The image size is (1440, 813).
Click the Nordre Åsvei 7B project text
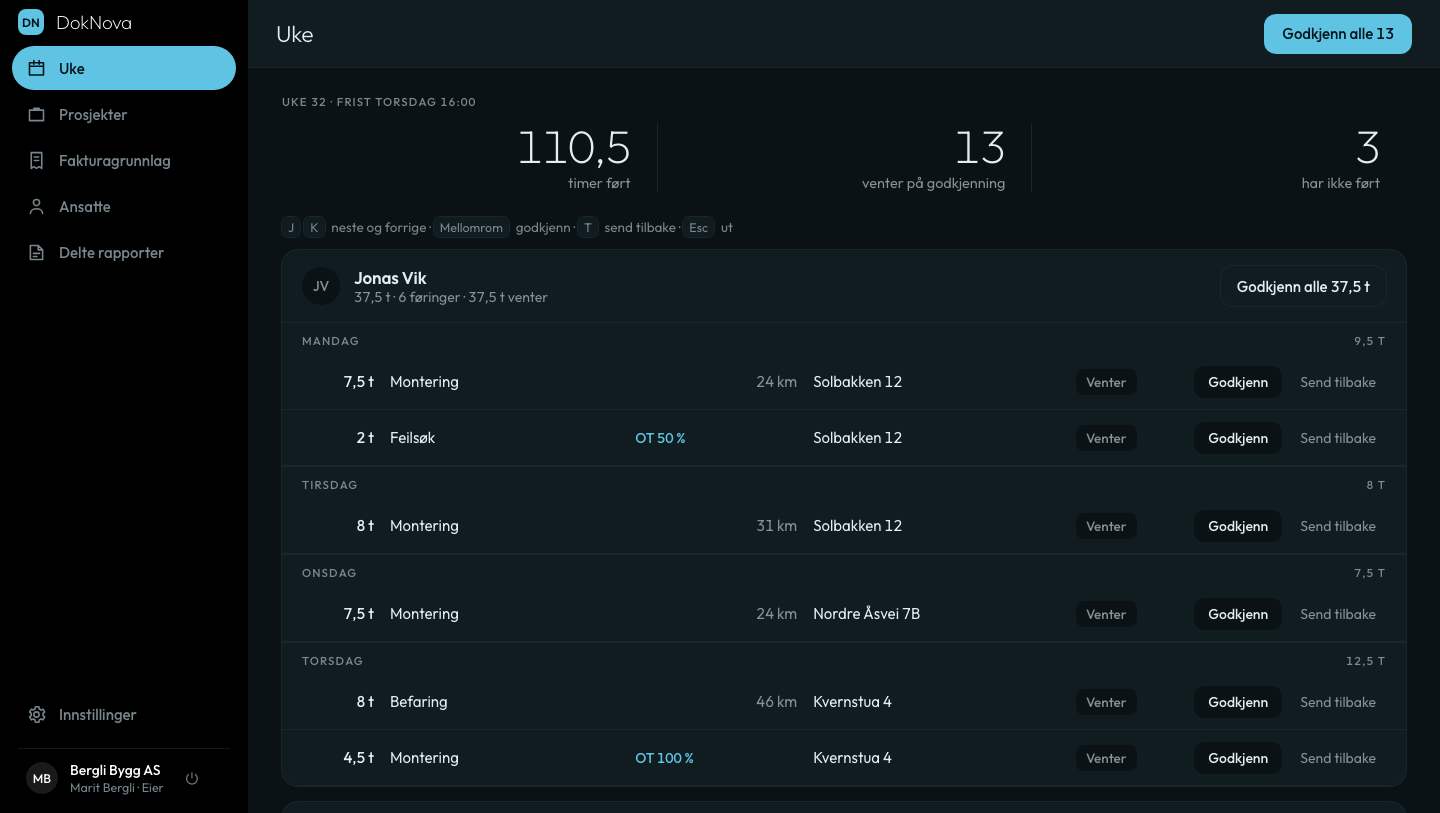coord(867,614)
